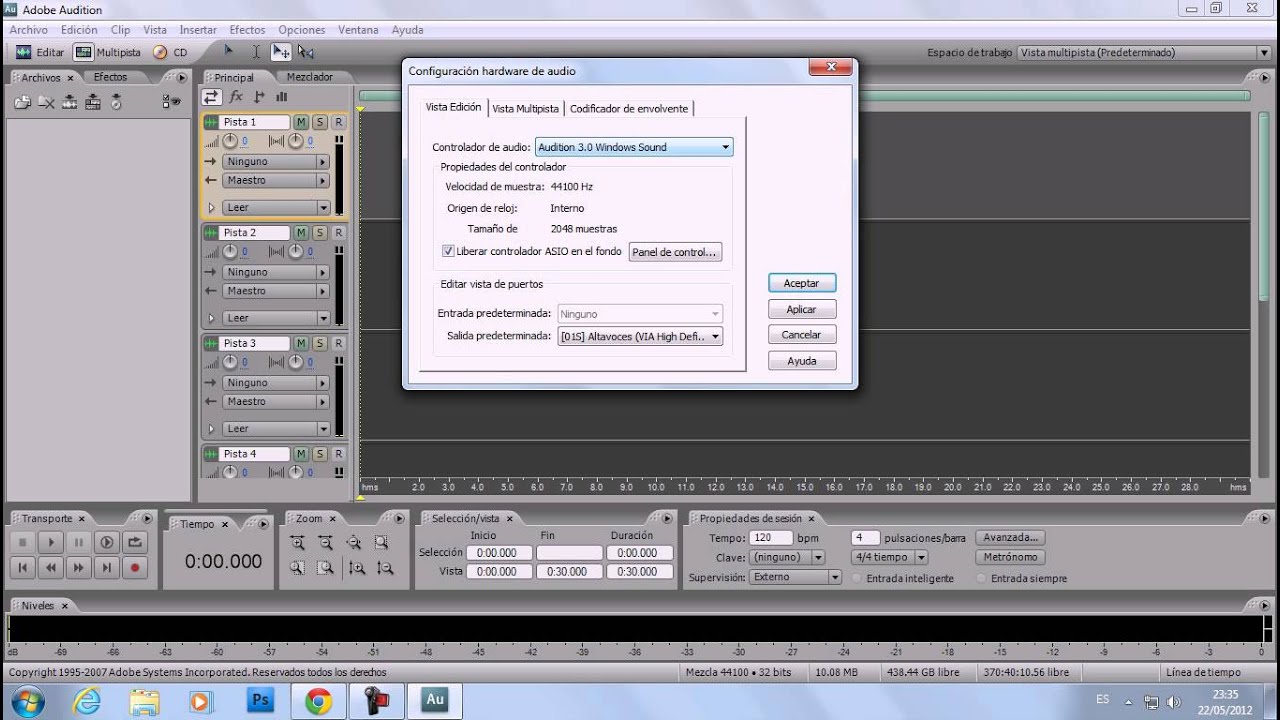Screen dimensions: 1280x720
Task: Switch to CD view
Action: [x=170, y=52]
